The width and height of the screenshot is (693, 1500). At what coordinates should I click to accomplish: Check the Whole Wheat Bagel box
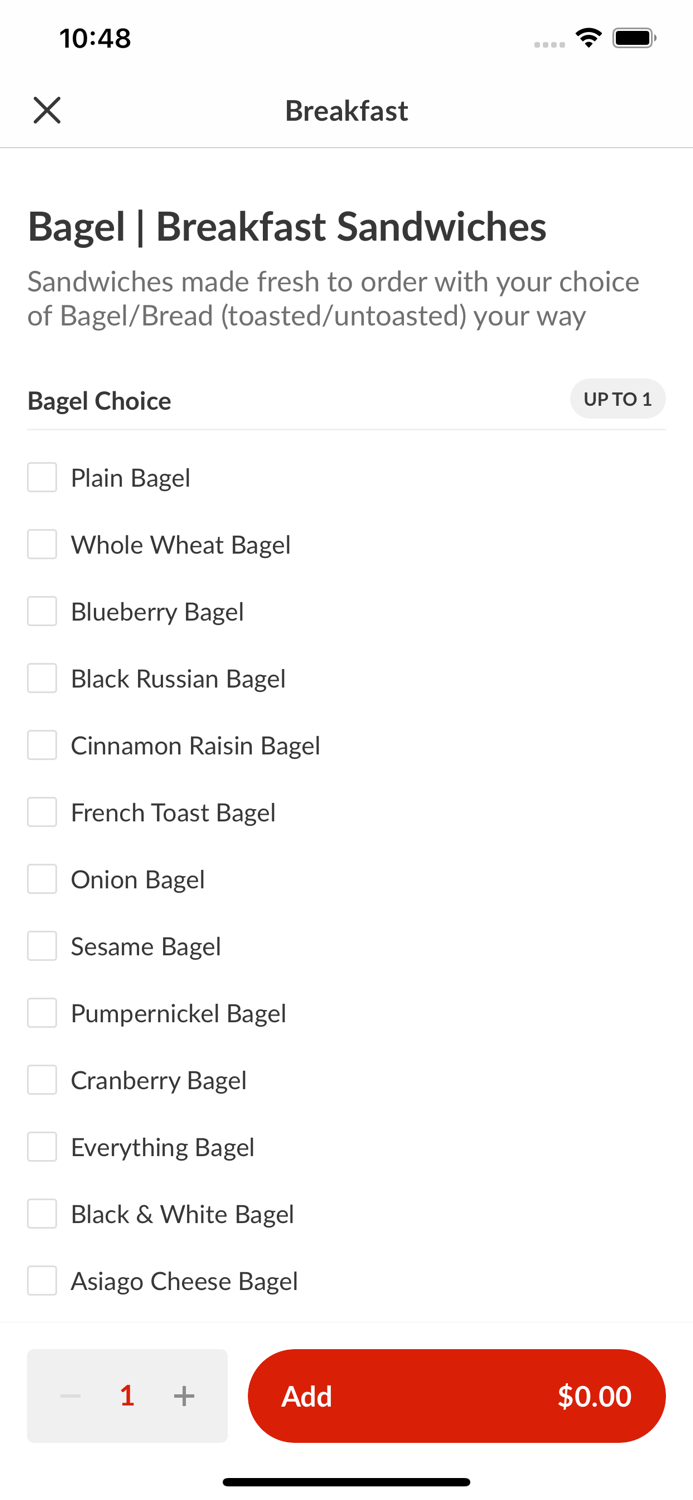[x=41, y=544]
